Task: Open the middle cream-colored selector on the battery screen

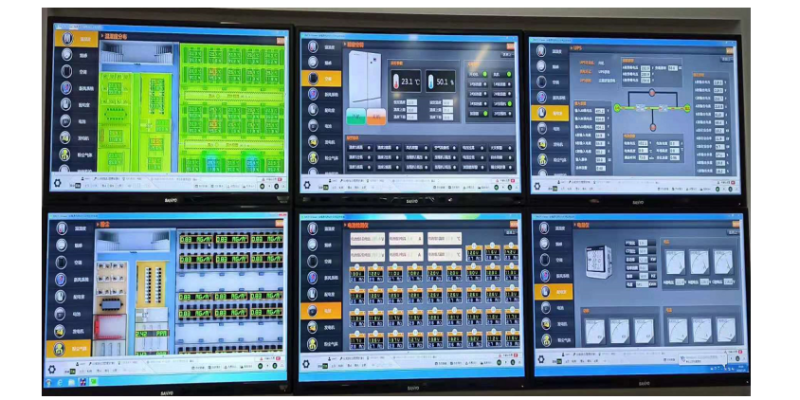Action: [x=404, y=239]
